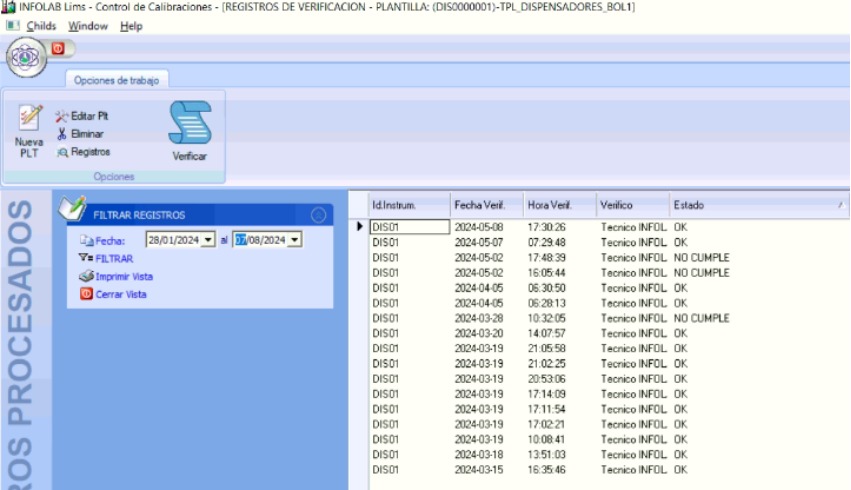Open the start date 28/01/2024 dropdown
Image resolution: width=851 pixels, height=490 pixels.
point(208,240)
